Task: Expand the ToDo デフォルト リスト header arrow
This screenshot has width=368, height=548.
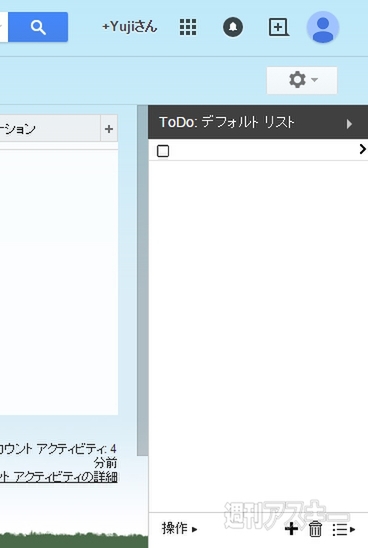Action: tap(349, 124)
